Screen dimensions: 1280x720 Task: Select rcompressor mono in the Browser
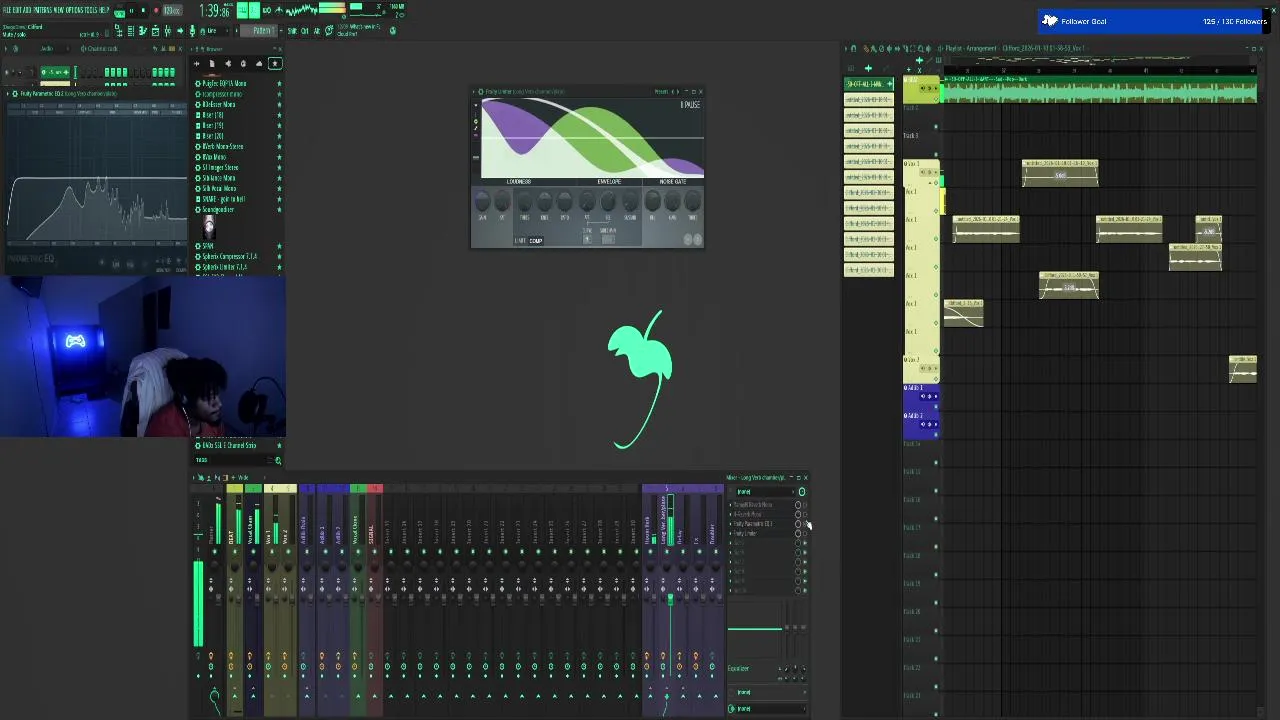tap(221, 94)
